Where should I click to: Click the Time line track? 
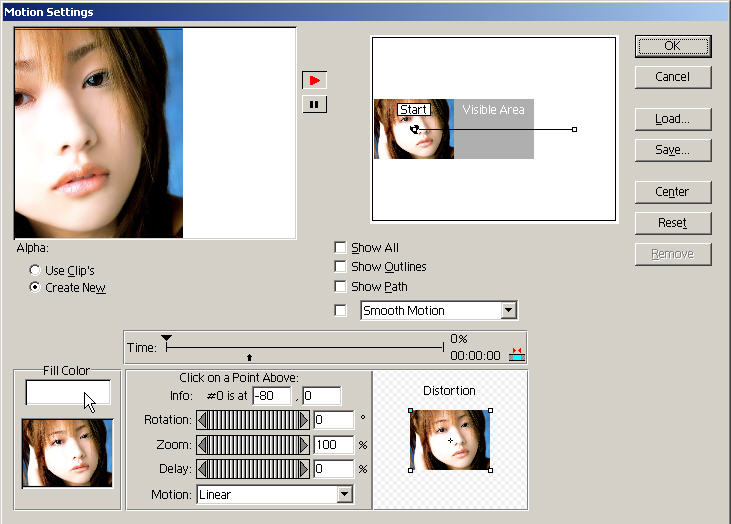coord(305,347)
